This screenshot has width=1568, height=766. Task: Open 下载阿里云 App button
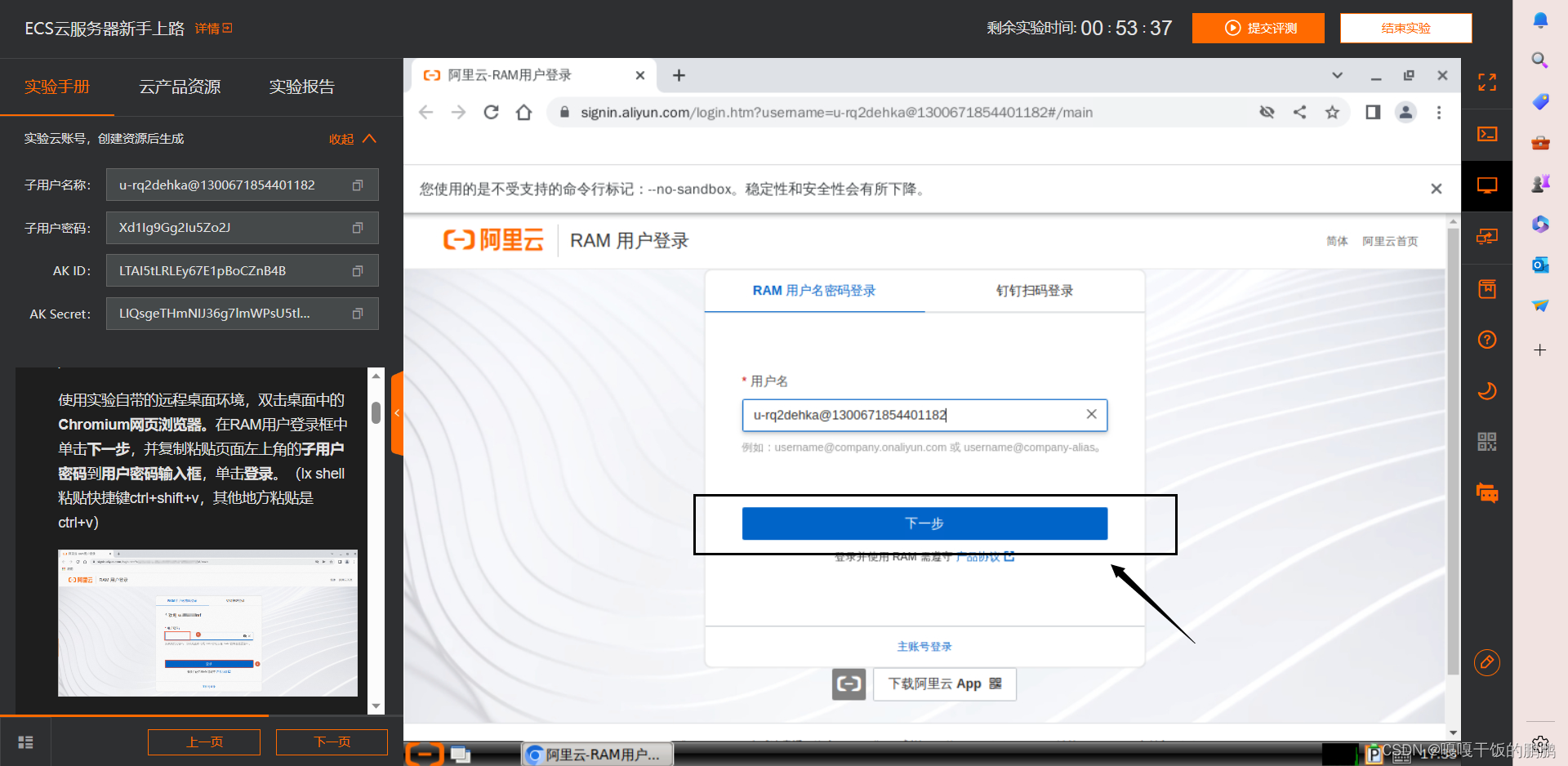click(x=945, y=684)
